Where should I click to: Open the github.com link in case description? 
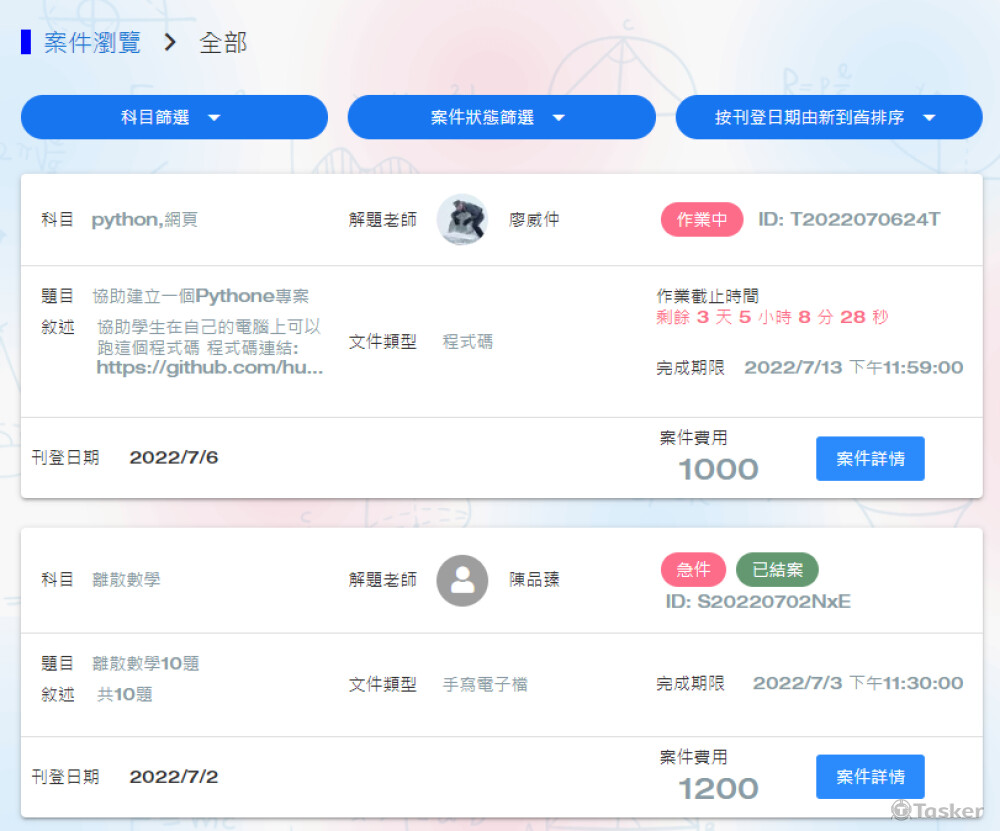coord(209,367)
